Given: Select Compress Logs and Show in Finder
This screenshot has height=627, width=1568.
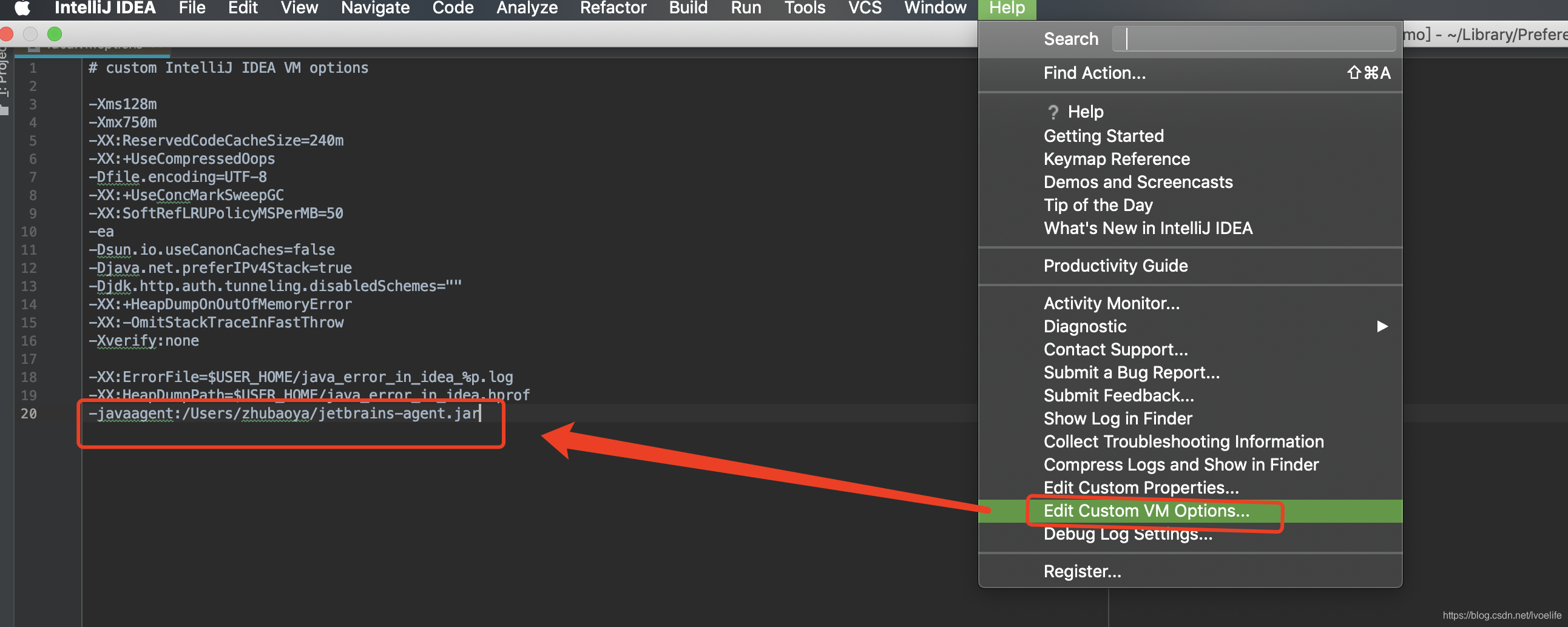Looking at the screenshot, I should tap(1190, 465).
